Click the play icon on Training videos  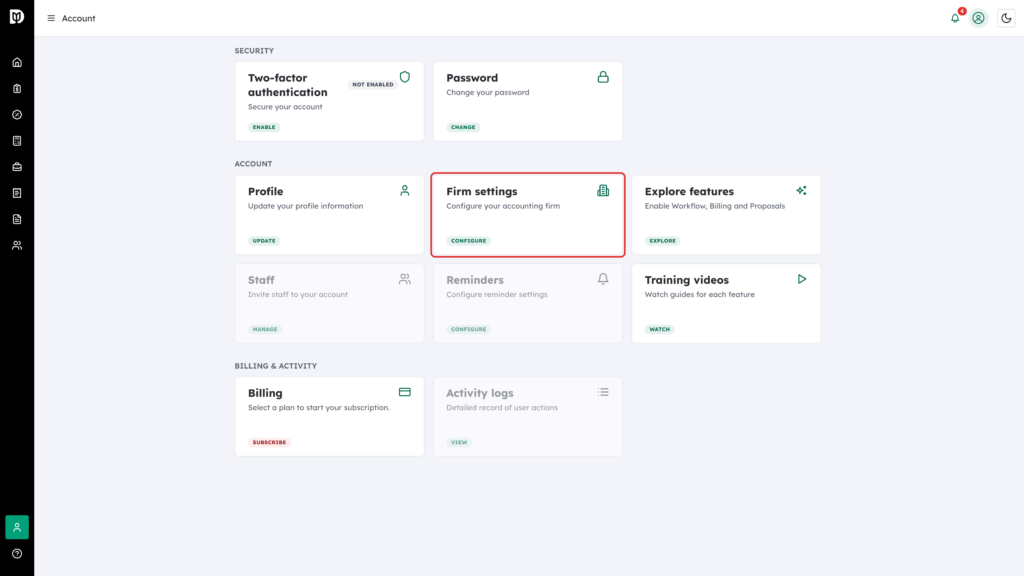click(801, 279)
